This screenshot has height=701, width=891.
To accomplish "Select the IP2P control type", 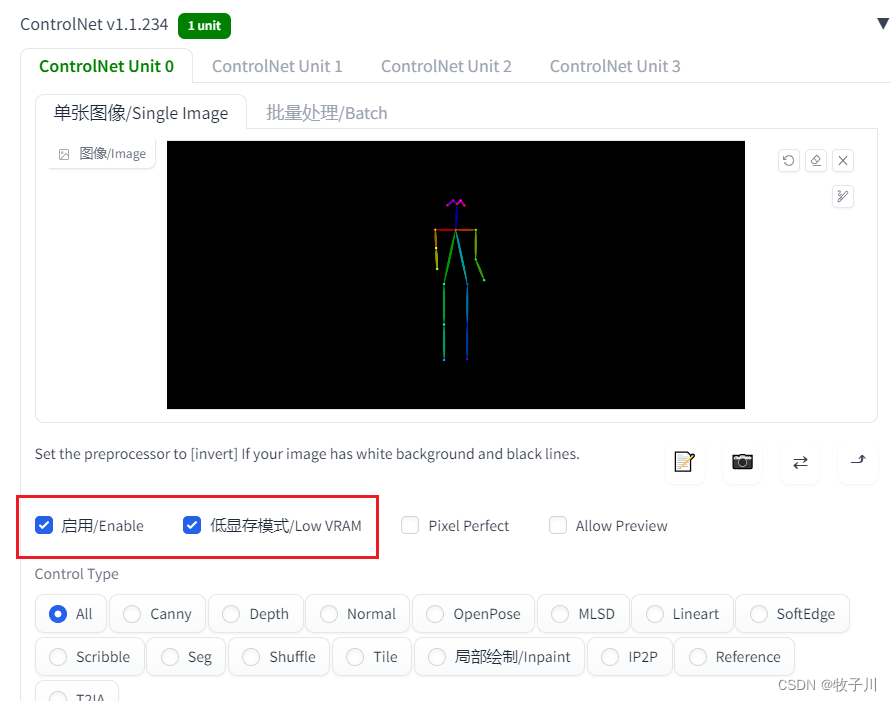I will (x=630, y=657).
